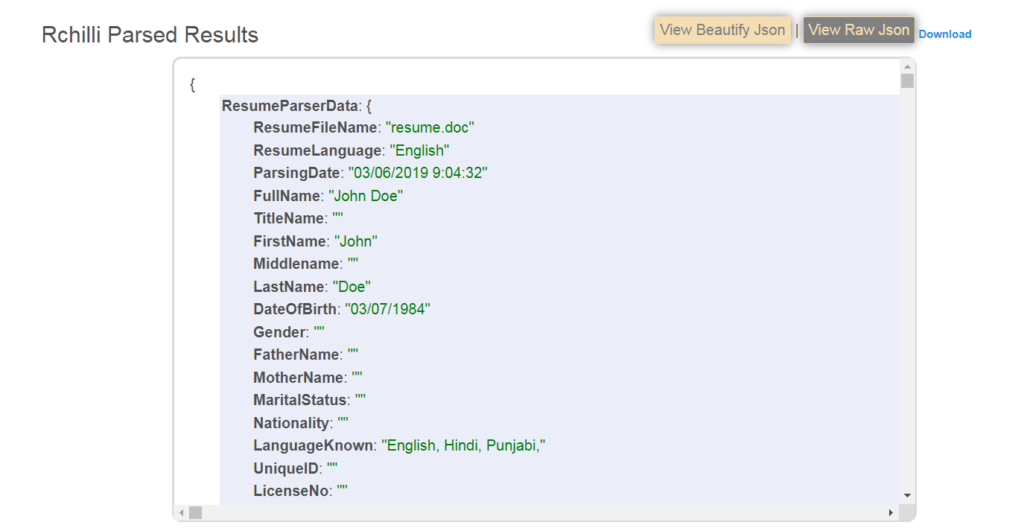Click the View Beautify Json button

722,30
